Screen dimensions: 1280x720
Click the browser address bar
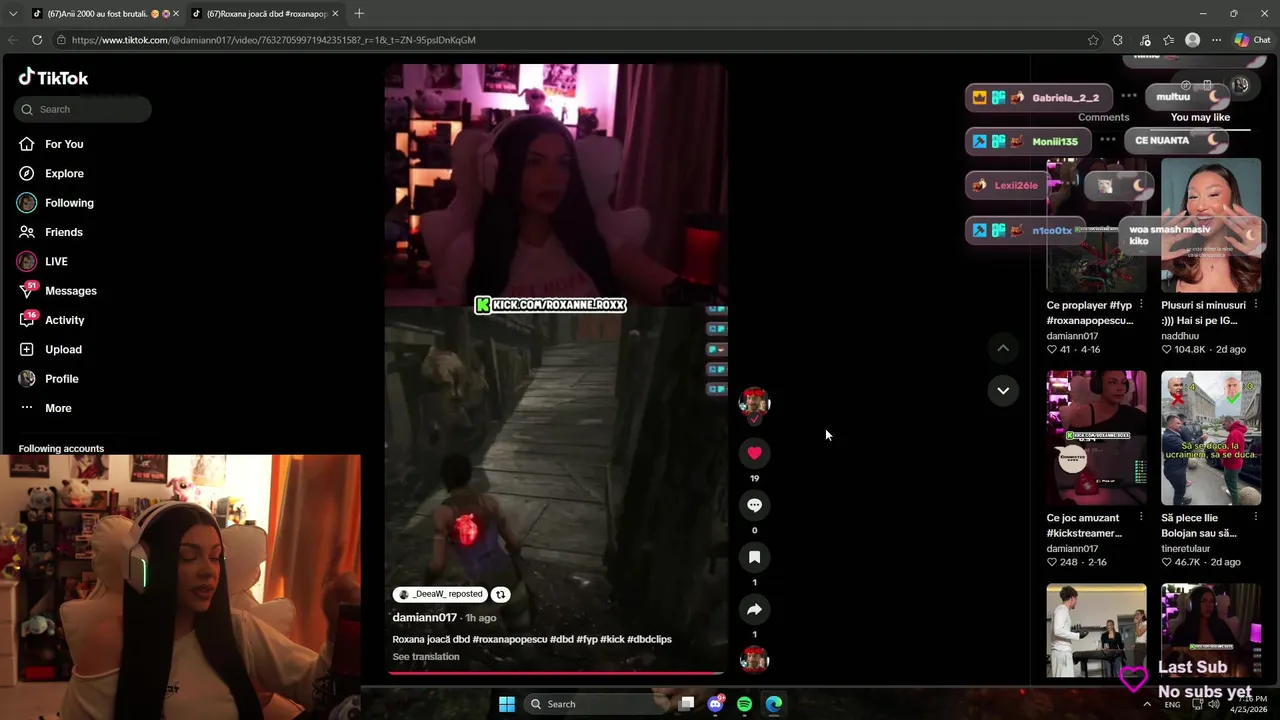tap(570, 40)
